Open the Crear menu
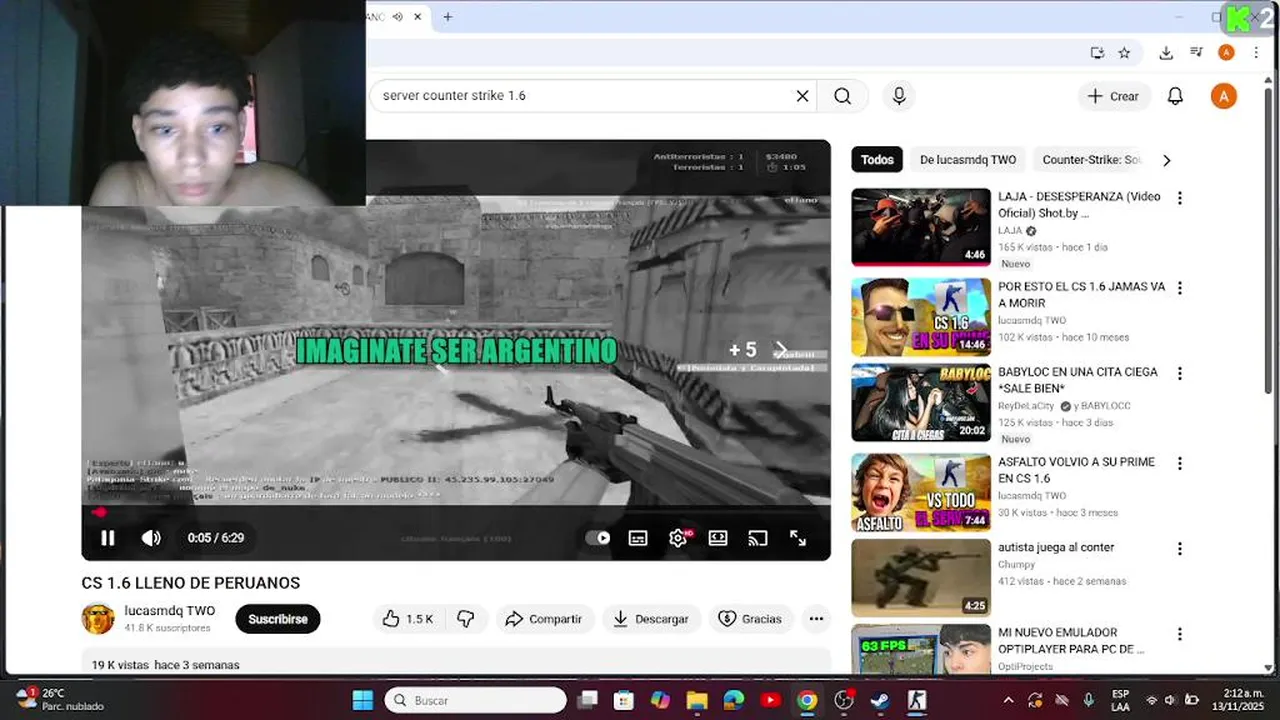The width and height of the screenshot is (1280, 720). click(x=1114, y=96)
